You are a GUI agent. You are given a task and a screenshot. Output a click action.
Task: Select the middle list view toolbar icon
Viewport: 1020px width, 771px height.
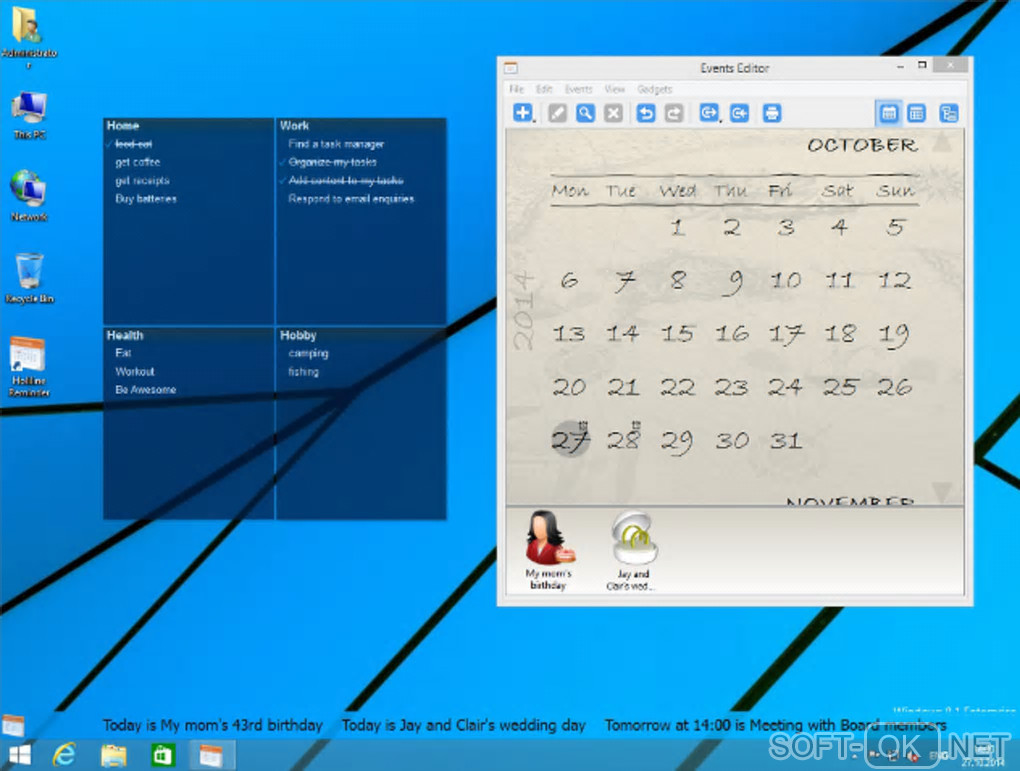[x=916, y=113]
